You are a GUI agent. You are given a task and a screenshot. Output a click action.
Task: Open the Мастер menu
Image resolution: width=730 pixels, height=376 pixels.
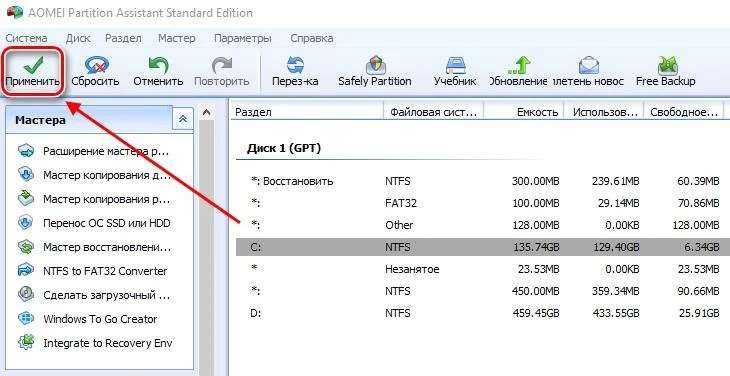[x=177, y=38]
